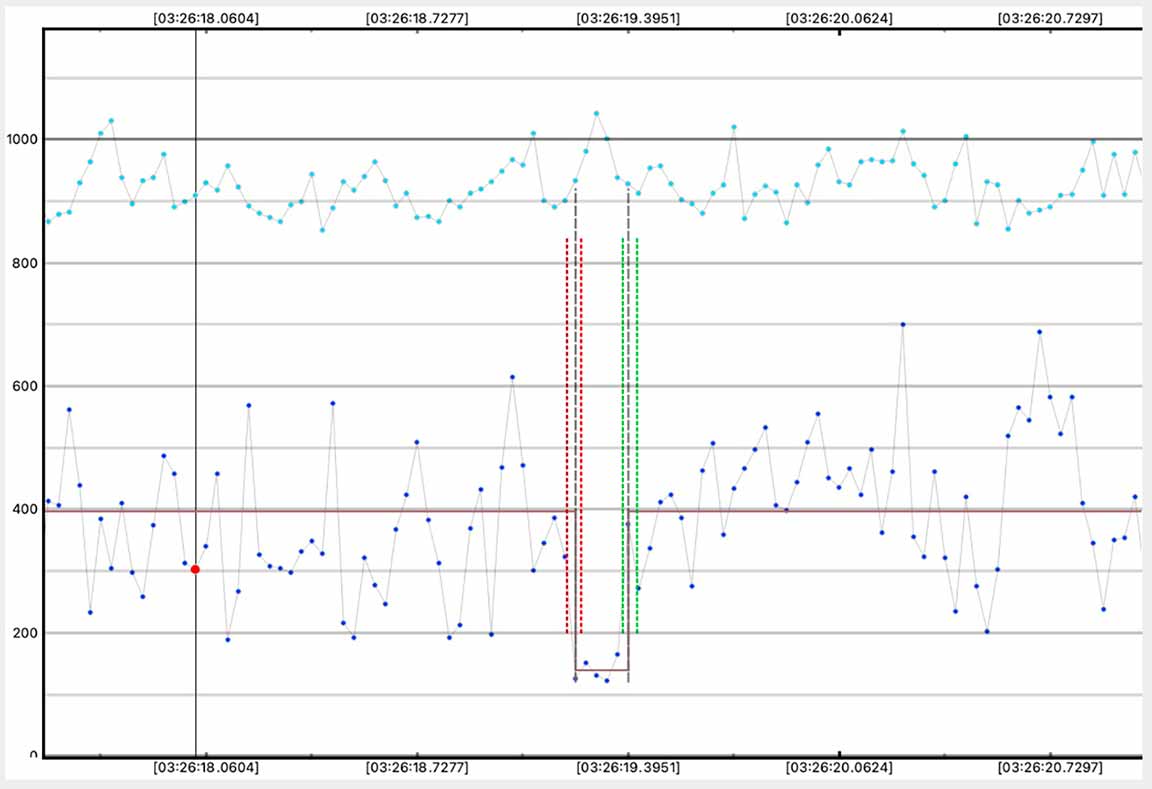Select the dark blue peak point near 700
The image size is (1152, 789).
[x=902, y=324]
